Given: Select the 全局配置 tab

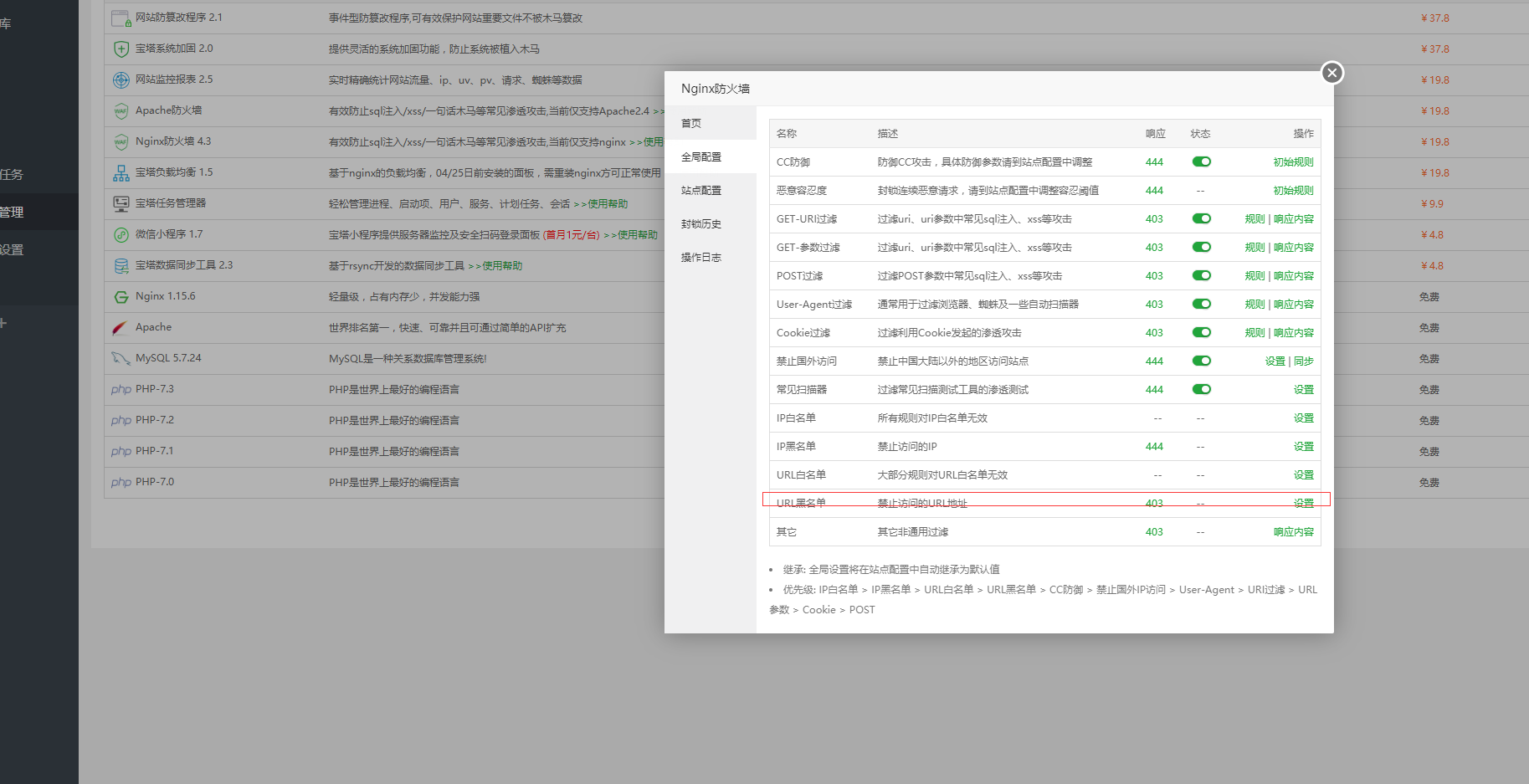Looking at the screenshot, I should coord(710,156).
